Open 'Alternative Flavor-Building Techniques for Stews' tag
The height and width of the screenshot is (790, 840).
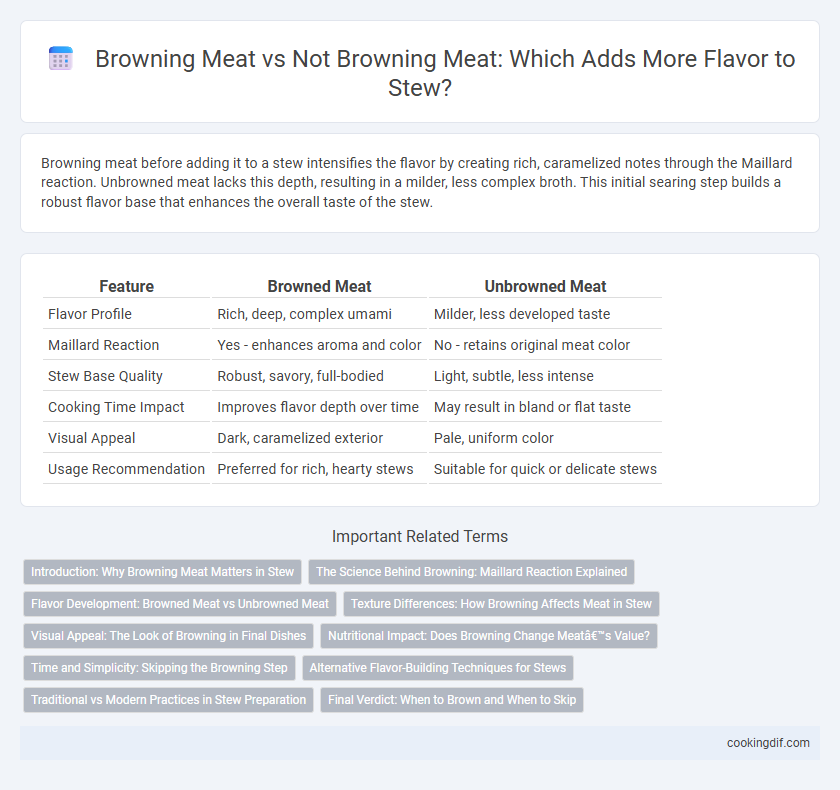[438, 668]
